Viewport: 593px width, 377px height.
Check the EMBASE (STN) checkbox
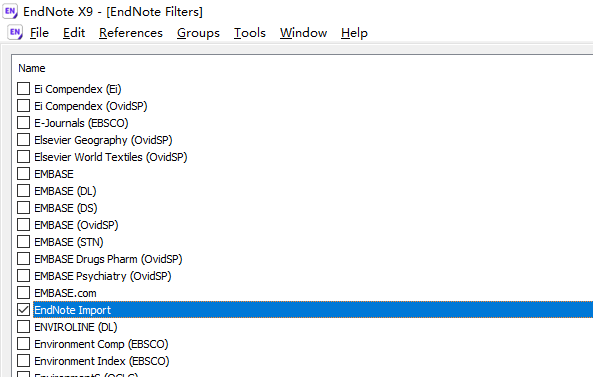23,242
